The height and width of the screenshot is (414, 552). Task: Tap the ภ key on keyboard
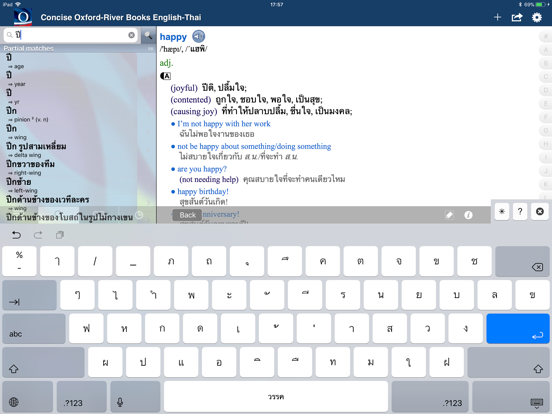171,261
